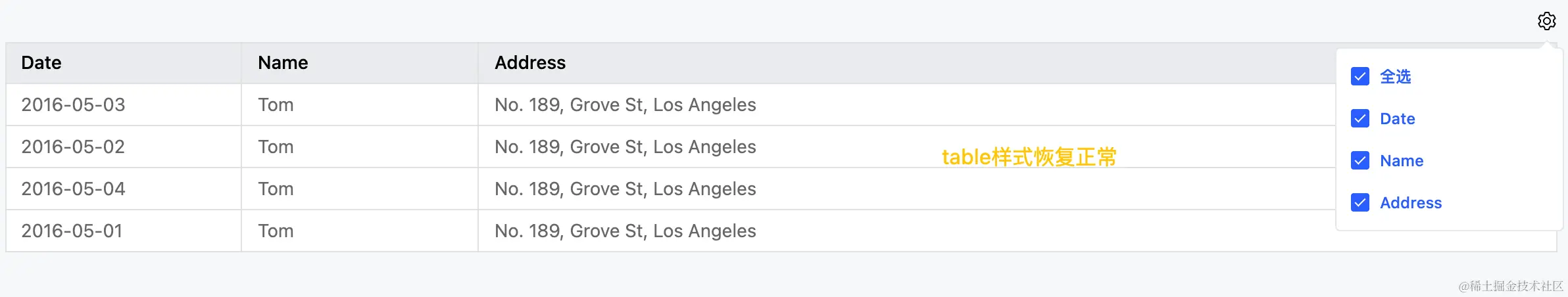1568x297 pixels.
Task: Click the Name label in column popup
Action: click(1402, 160)
